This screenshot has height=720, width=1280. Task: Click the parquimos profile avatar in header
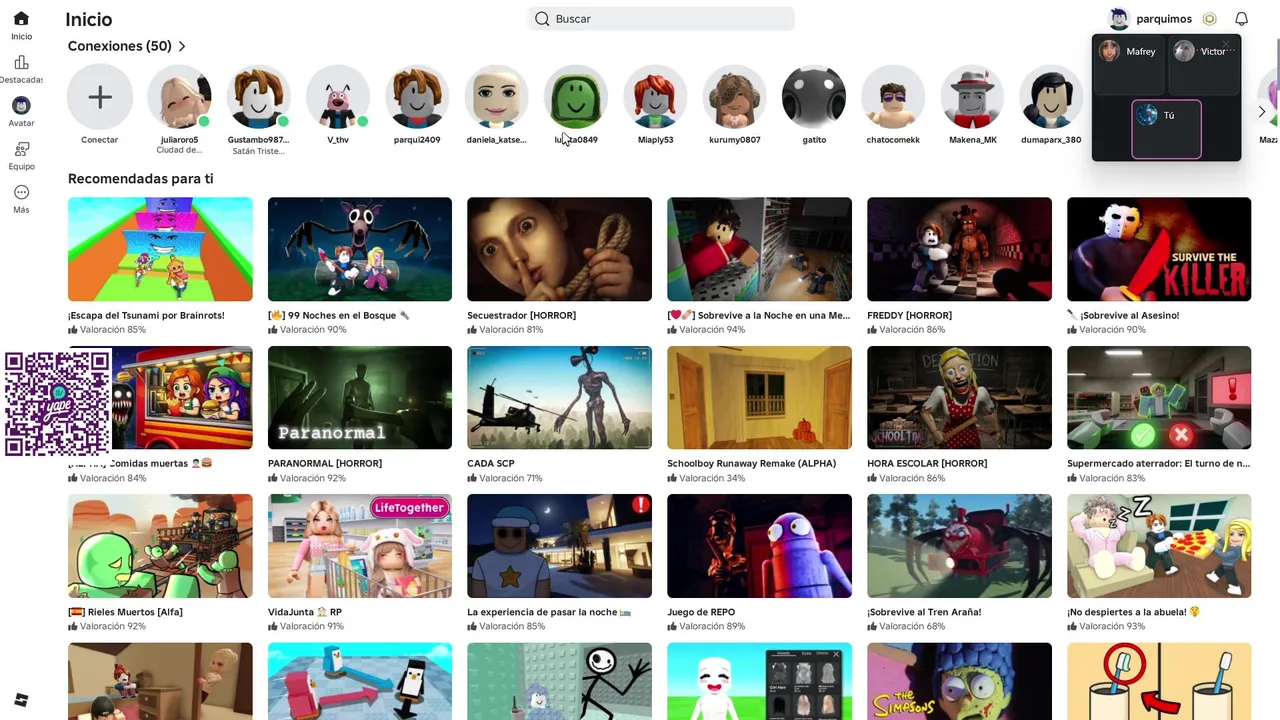[1119, 19]
